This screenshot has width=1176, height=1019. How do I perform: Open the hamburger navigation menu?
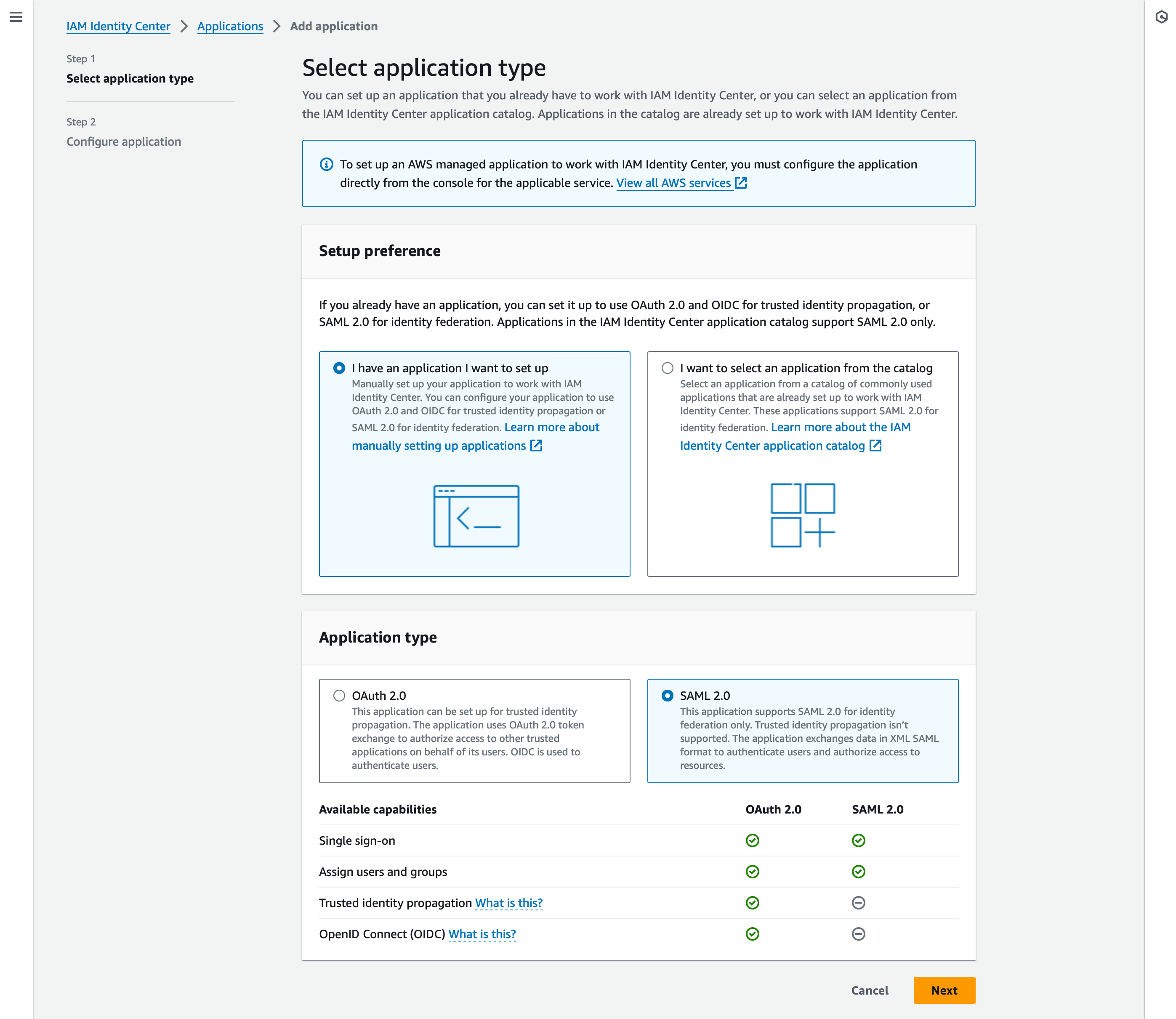pos(16,17)
